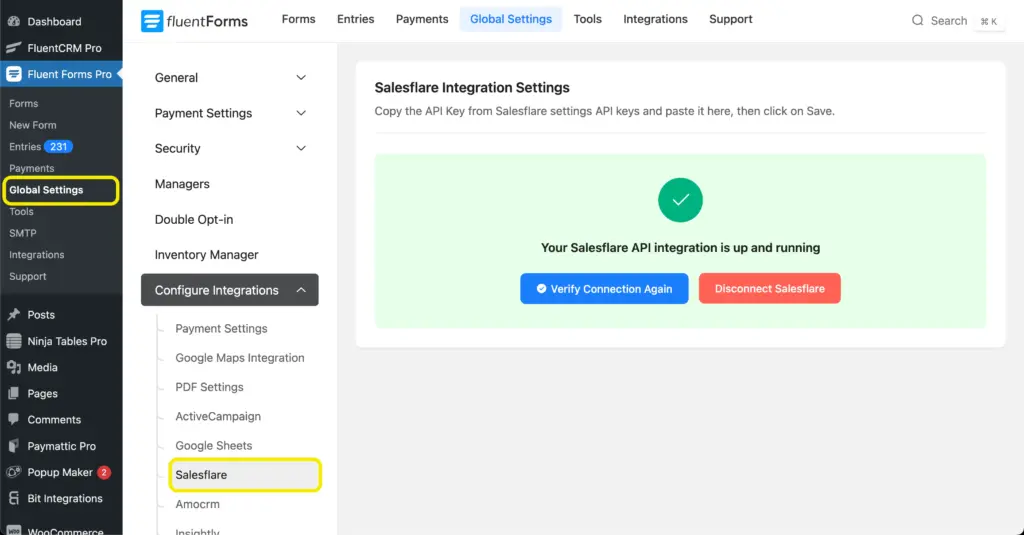1024x535 pixels.
Task: Collapse the Configure Integrations section
Action: pos(301,291)
